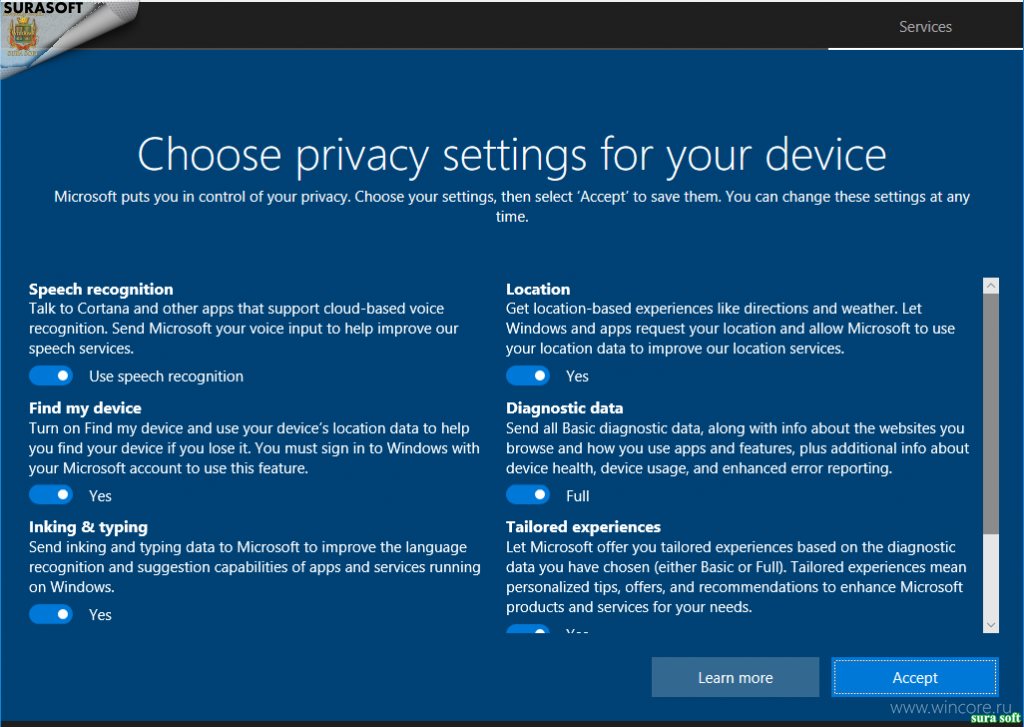Click the Diagnostic data heading

point(564,408)
